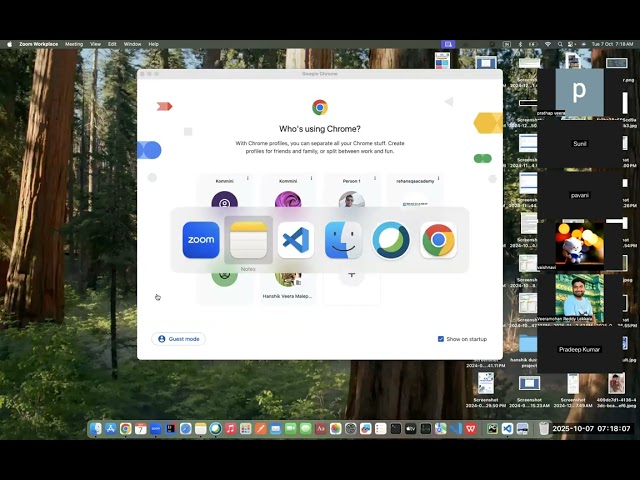Select vaishnavi's Zoom video tile
The image size is (640, 480).
click(580, 246)
